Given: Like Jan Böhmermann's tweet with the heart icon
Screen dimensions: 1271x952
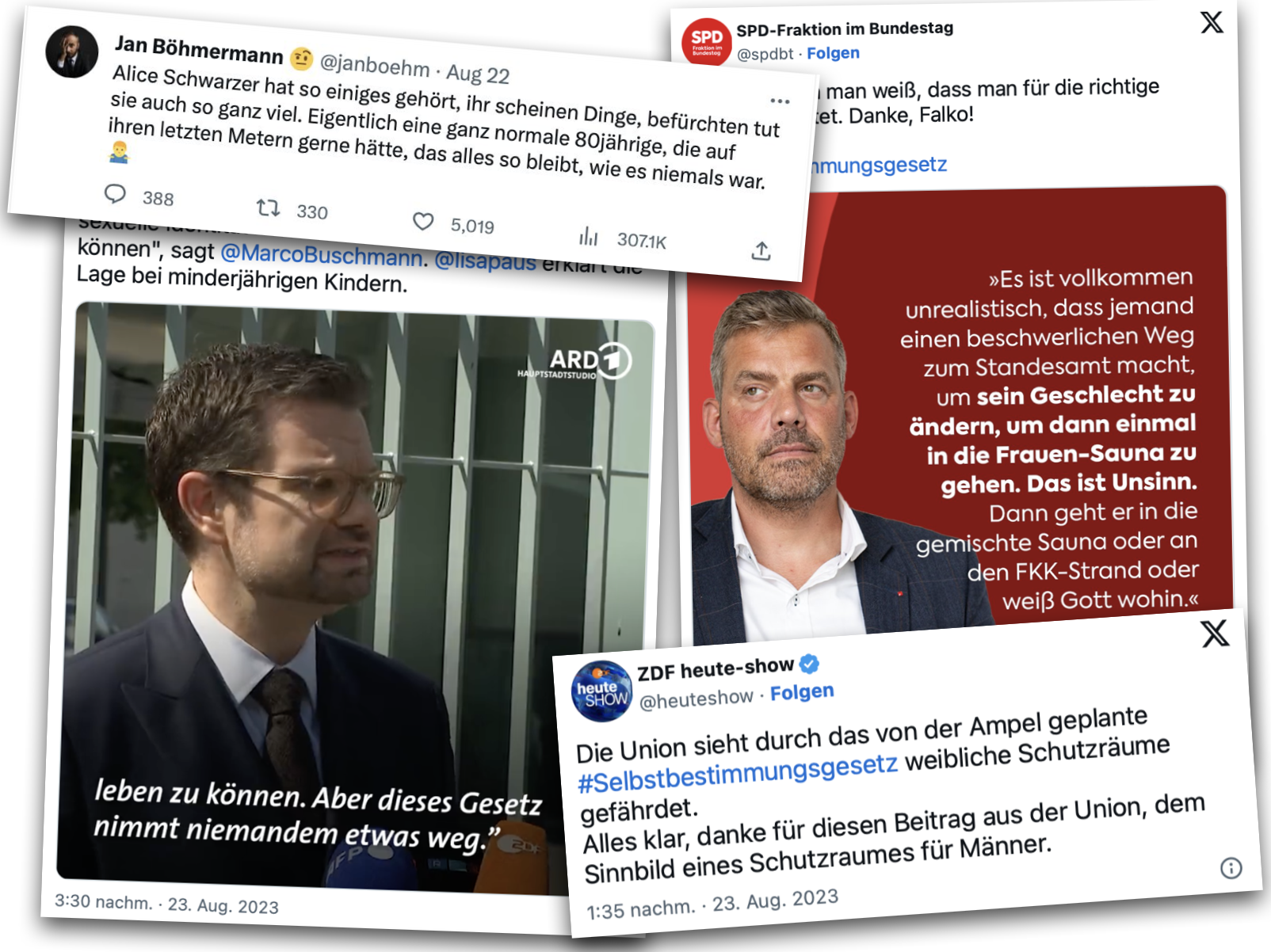Looking at the screenshot, I should [x=423, y=222].
